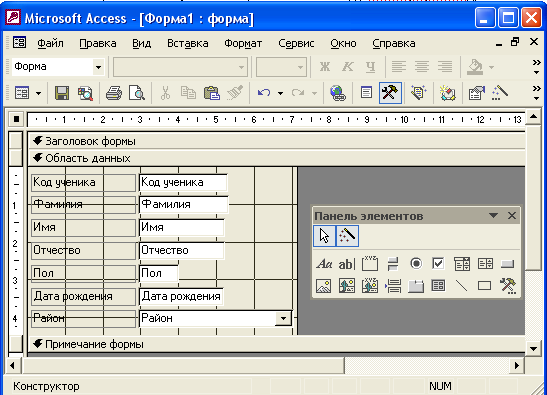Open the AutoFormat dialog icon
Image resolution: width=547 pixels, height=395 pixels.
418,93
